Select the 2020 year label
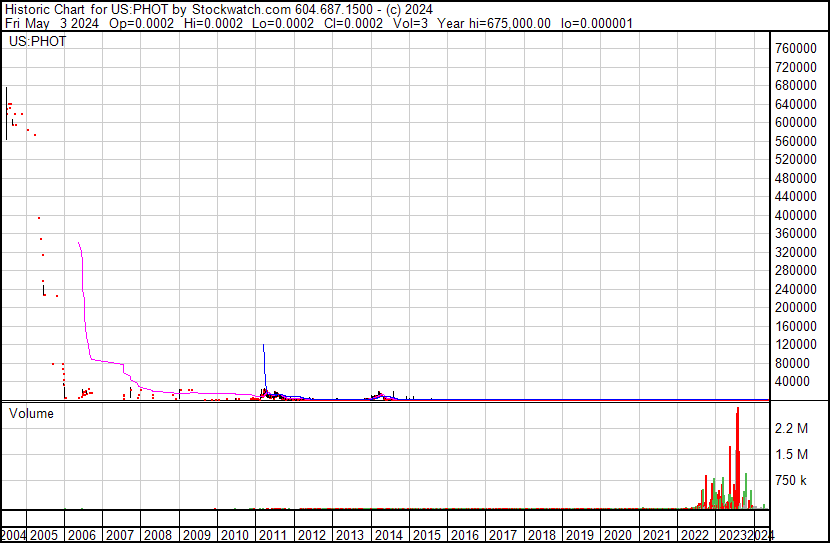Screen dimensions: 830x543 pyautogui.click(x=618, y=535)
